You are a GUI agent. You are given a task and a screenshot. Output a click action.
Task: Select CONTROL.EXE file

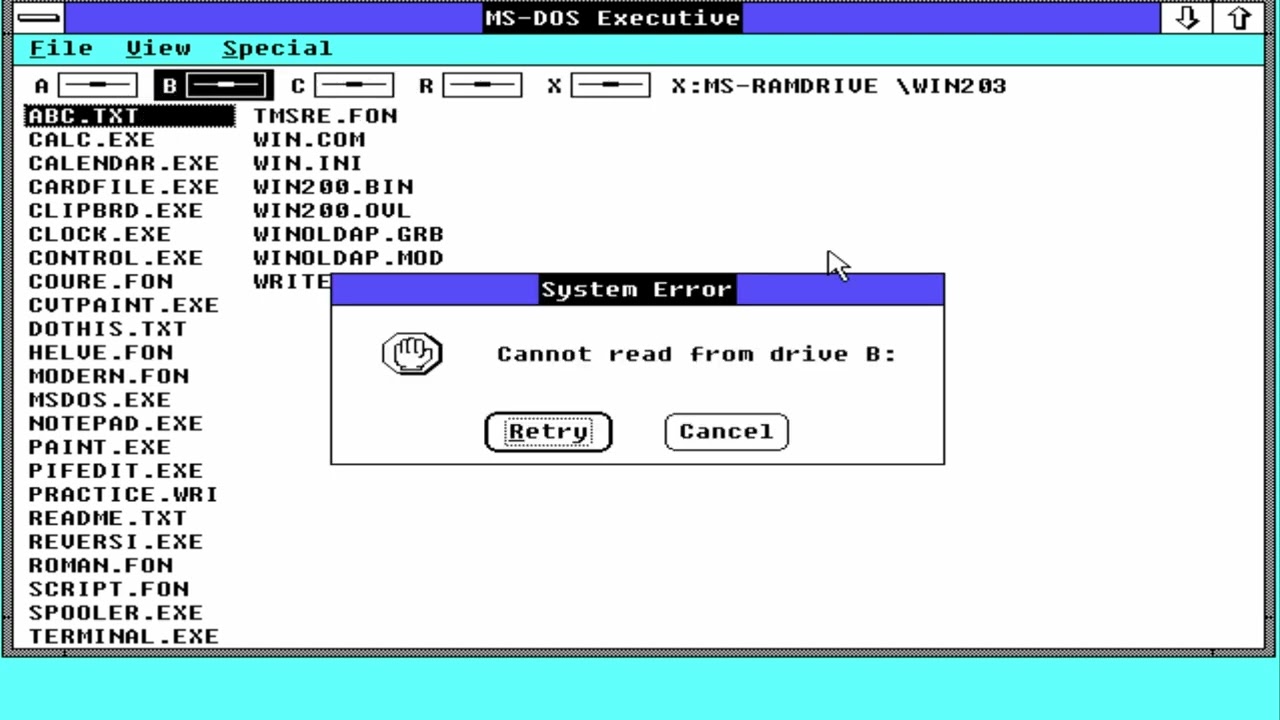[115, 258]
